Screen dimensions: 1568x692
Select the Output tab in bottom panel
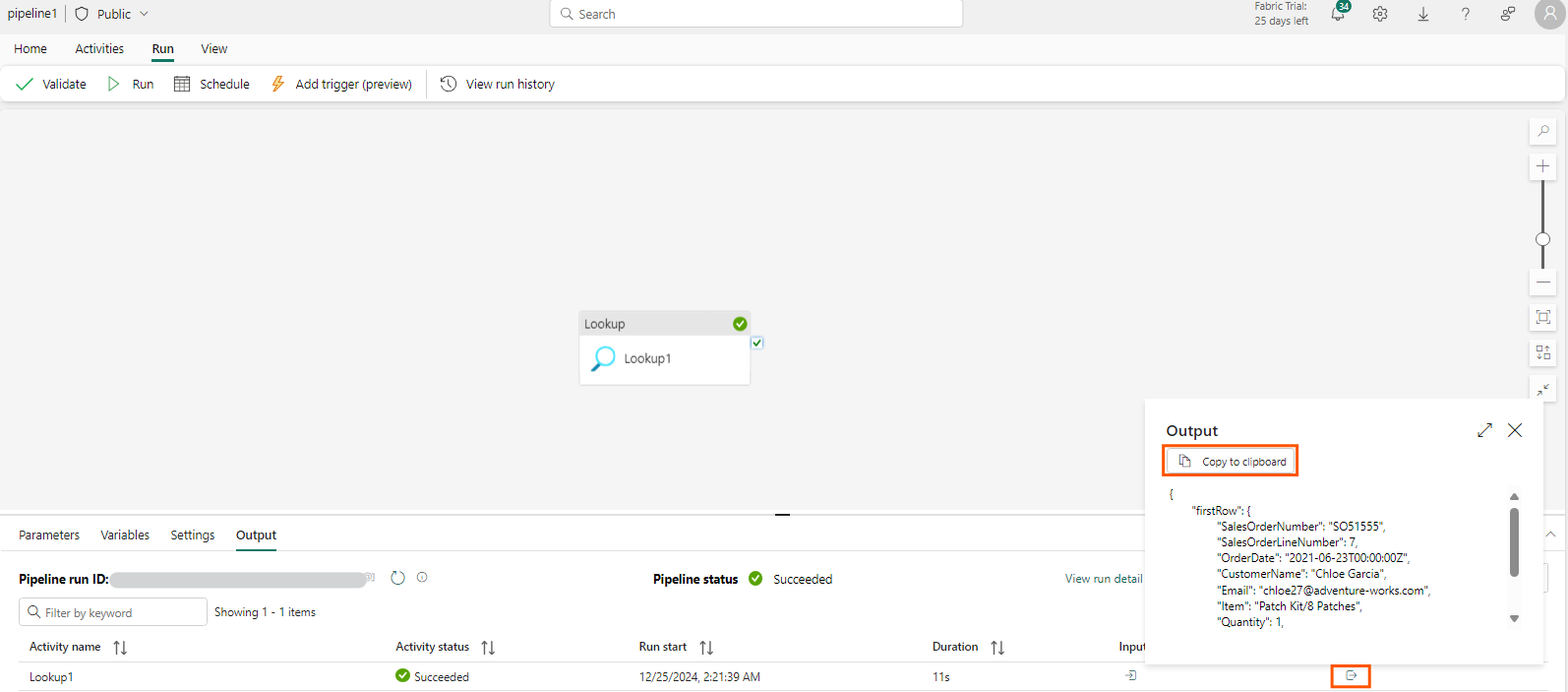(256, 535)
